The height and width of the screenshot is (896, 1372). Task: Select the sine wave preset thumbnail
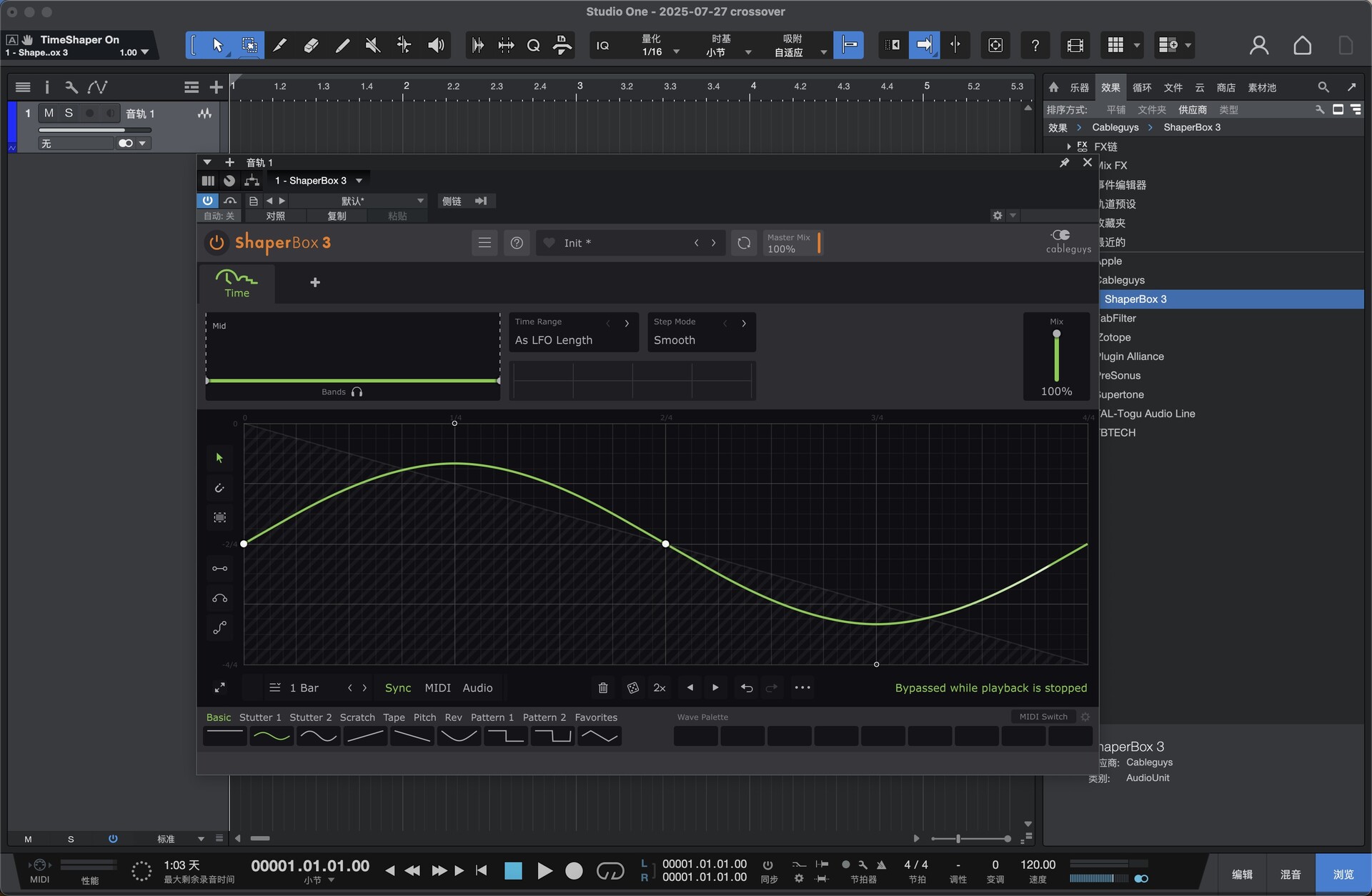272,736
